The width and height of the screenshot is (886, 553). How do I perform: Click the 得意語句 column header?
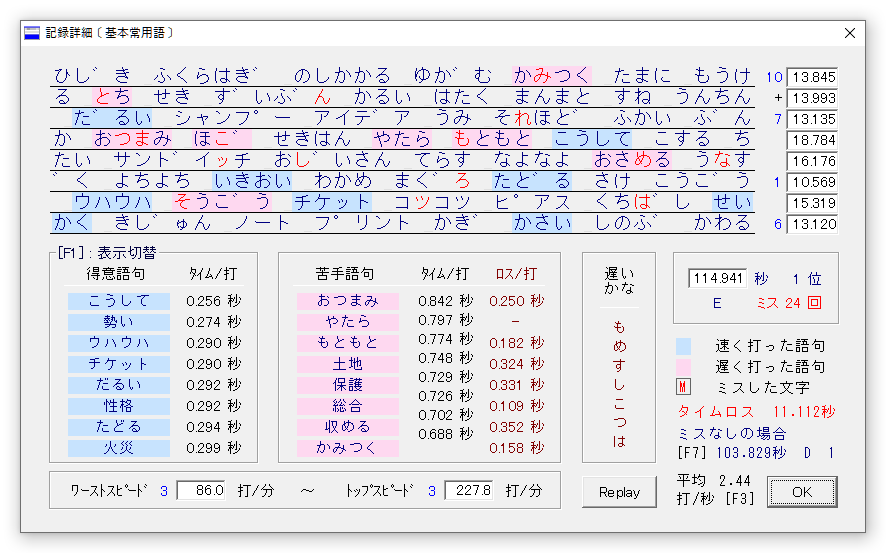point(116,274)
